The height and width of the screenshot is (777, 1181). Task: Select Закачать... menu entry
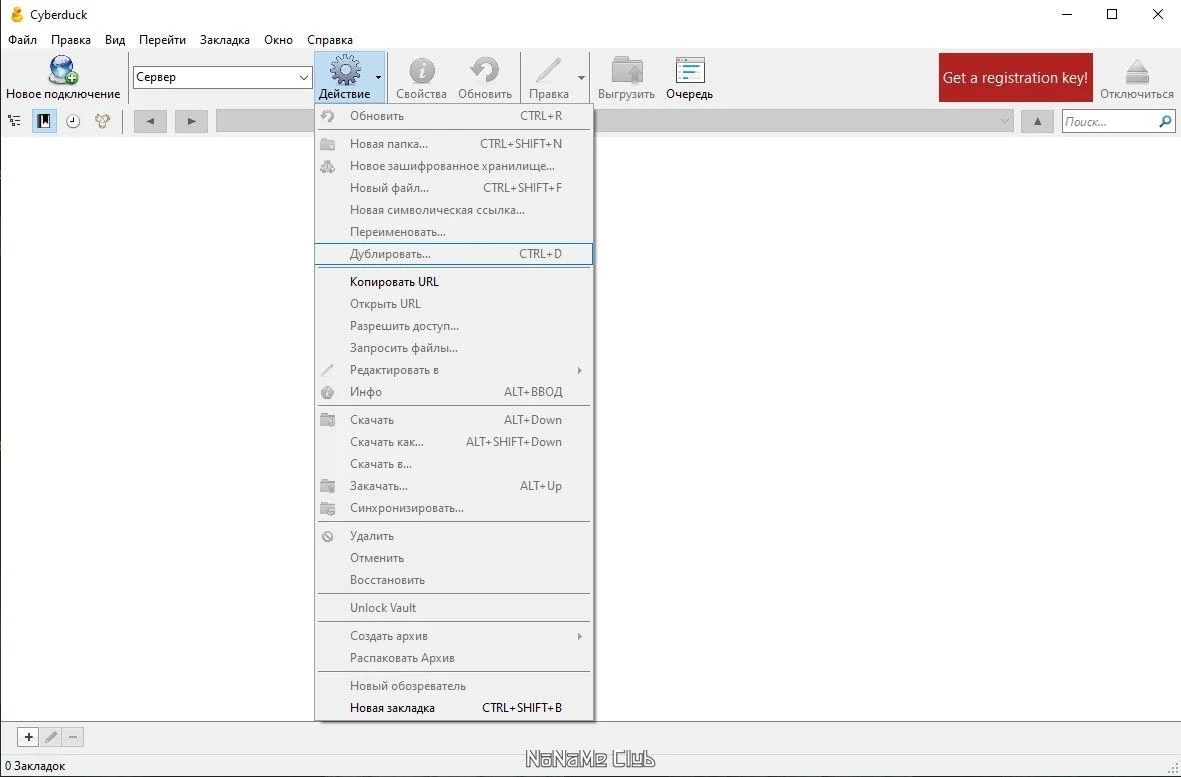453,486
